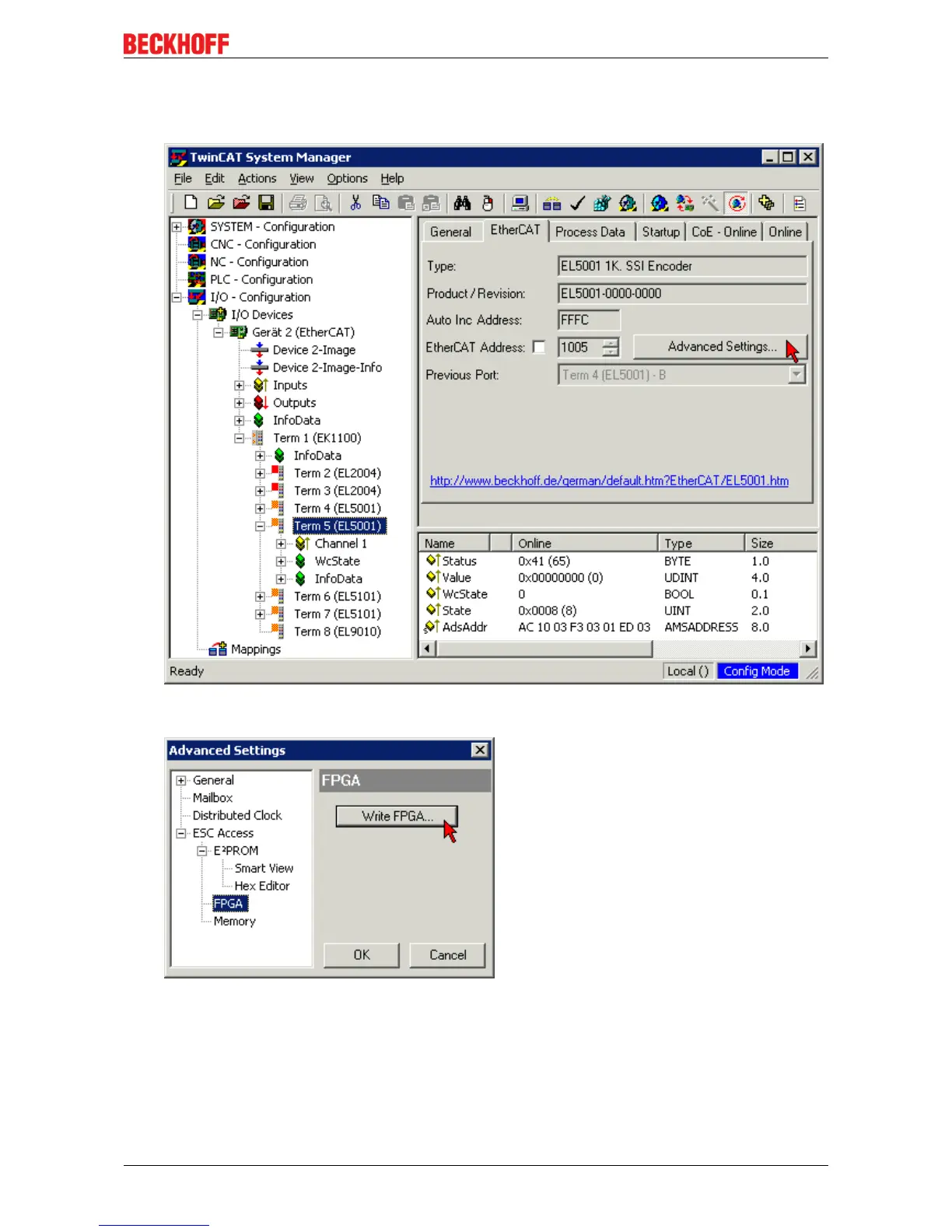Close the Advanced Settings dialog
Image resolution: width=952 pixels, height=1232 pixels.
pyautogui.click(x=480, y=750)
